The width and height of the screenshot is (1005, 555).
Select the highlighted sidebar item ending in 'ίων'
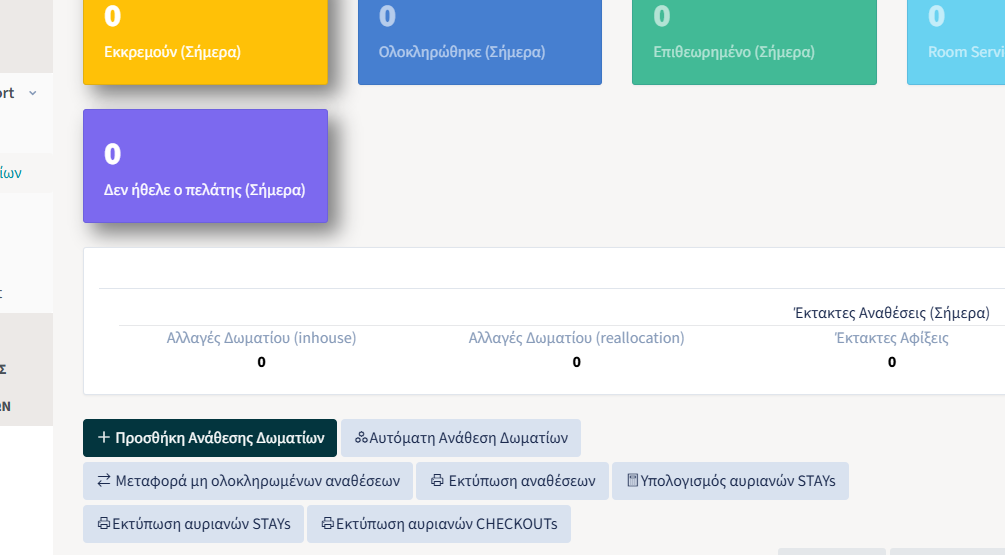tap(11, 173)
